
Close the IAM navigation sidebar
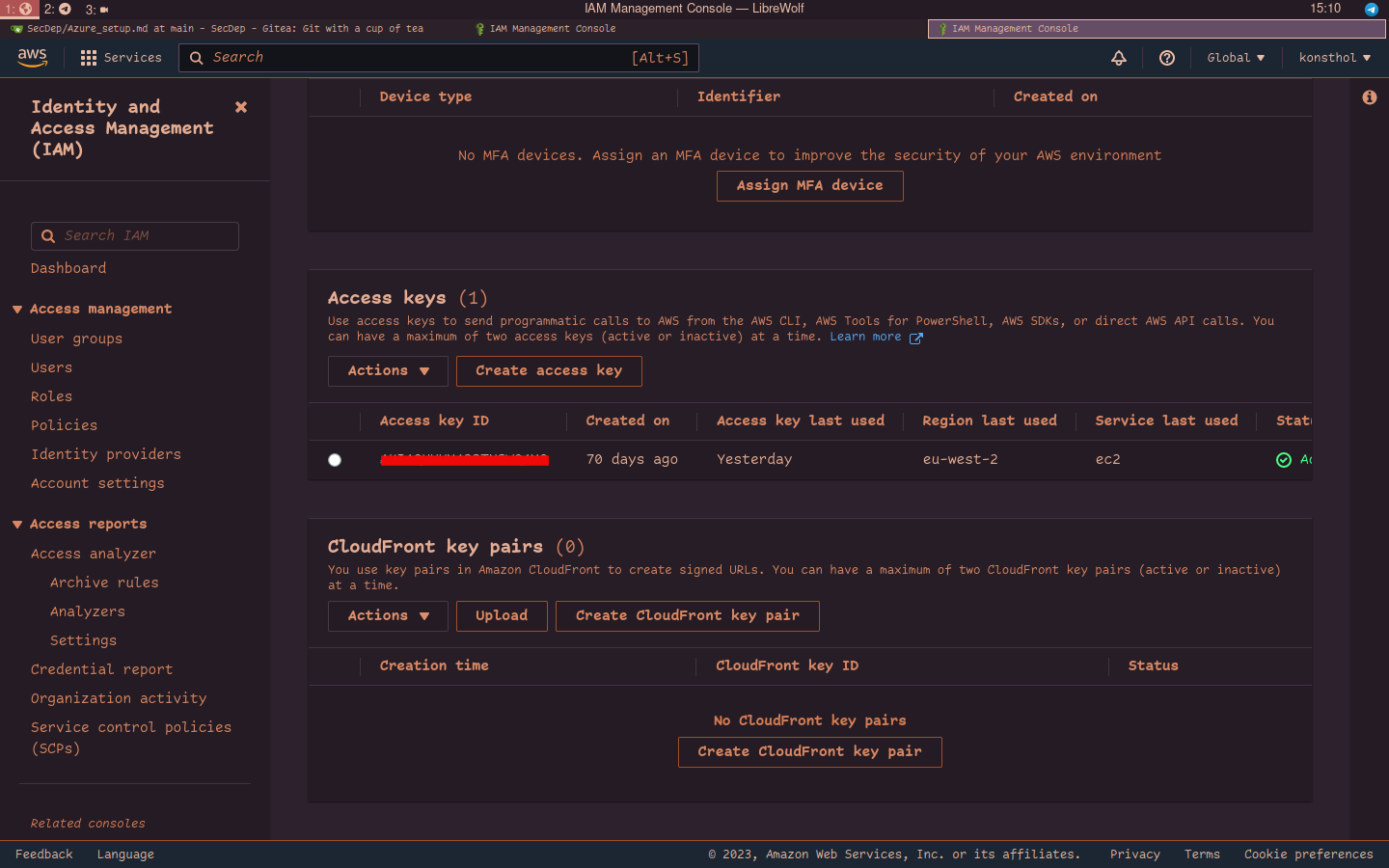(241, 107)
